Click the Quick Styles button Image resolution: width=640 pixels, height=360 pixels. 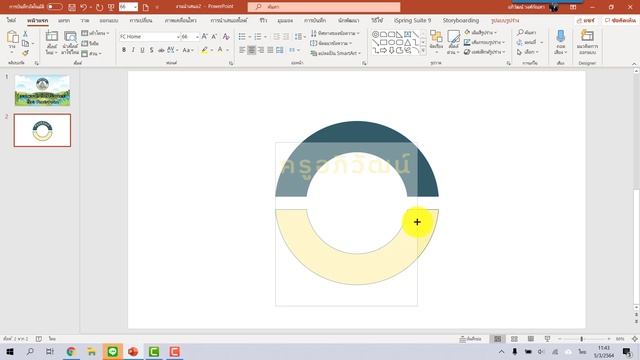coord(453,42)
